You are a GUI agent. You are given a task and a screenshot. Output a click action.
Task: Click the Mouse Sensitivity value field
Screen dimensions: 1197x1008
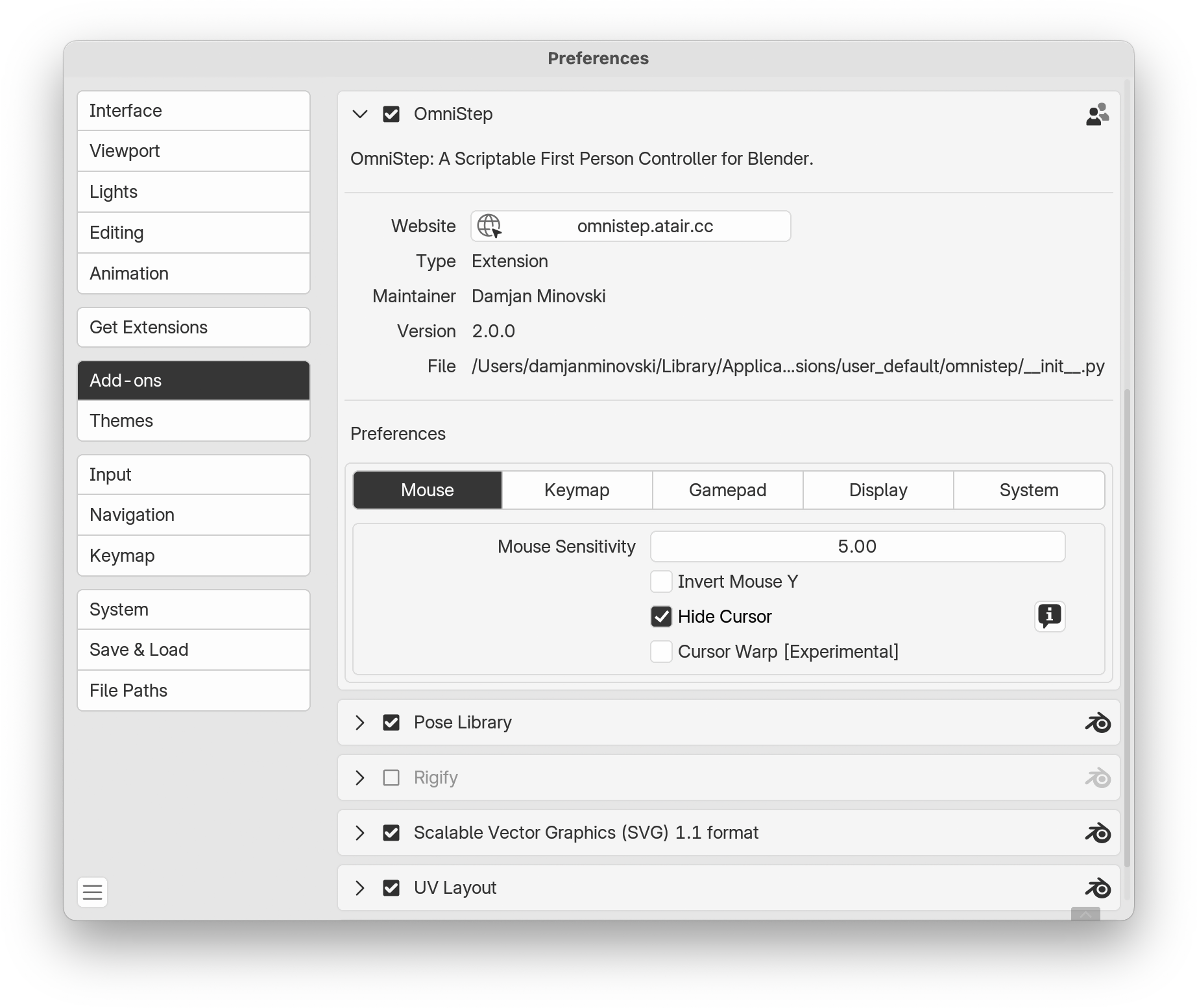[857, 547]
